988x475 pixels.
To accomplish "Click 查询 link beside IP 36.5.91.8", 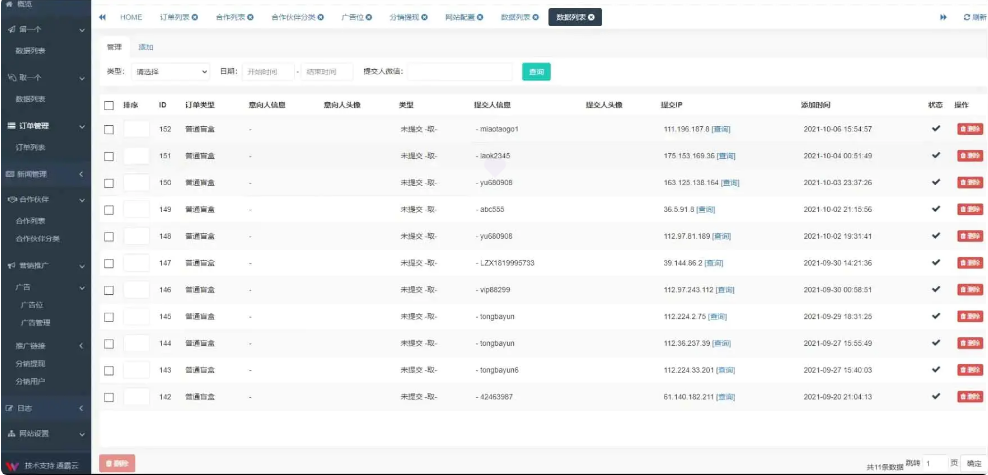I will [x=706, y=209].
